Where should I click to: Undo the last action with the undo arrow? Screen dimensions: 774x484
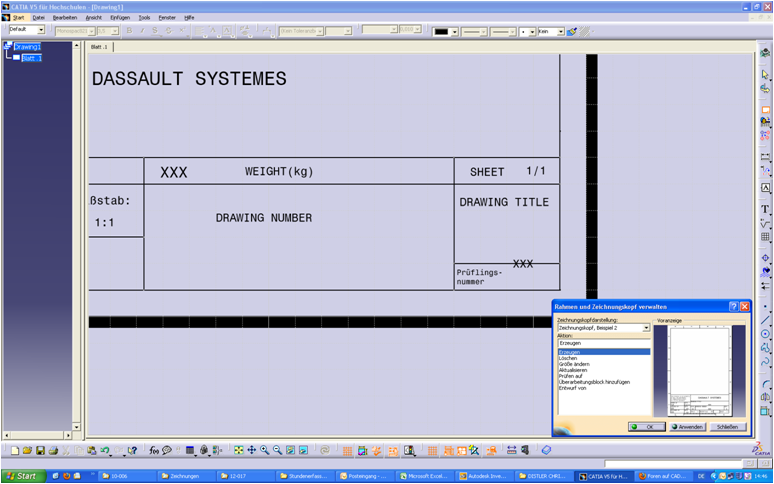coord(105,450)
